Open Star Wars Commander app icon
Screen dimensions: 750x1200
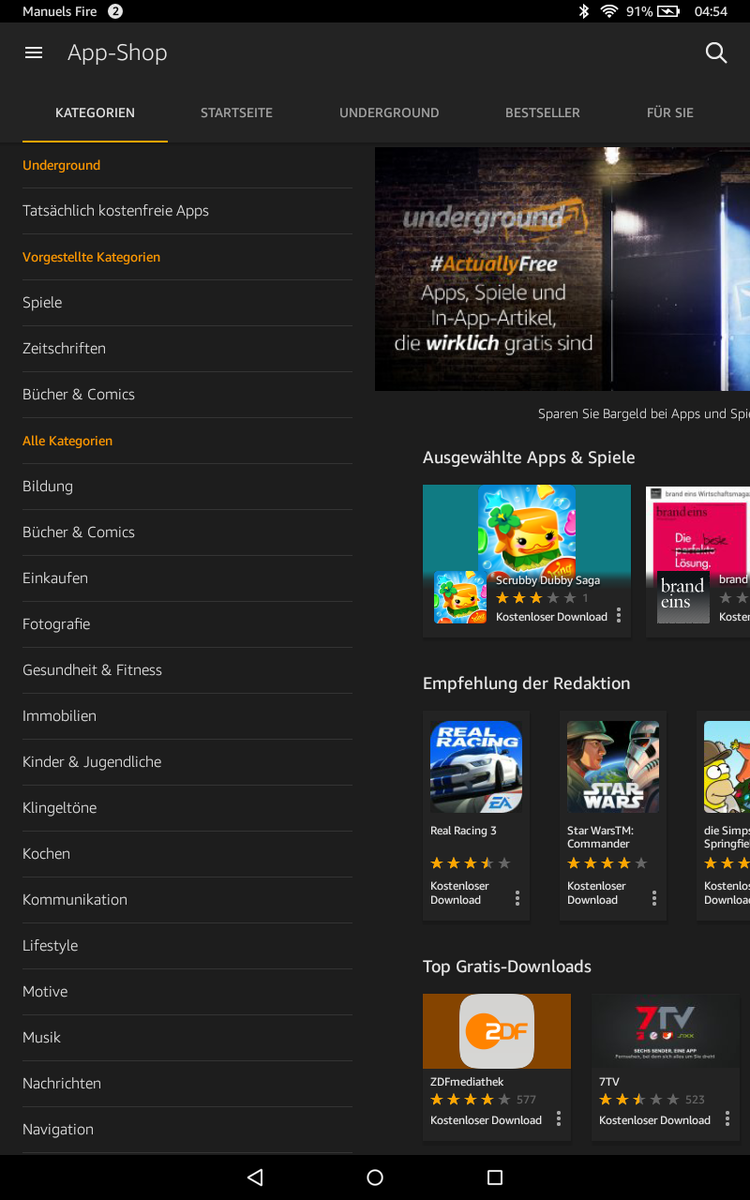point(613,767)
